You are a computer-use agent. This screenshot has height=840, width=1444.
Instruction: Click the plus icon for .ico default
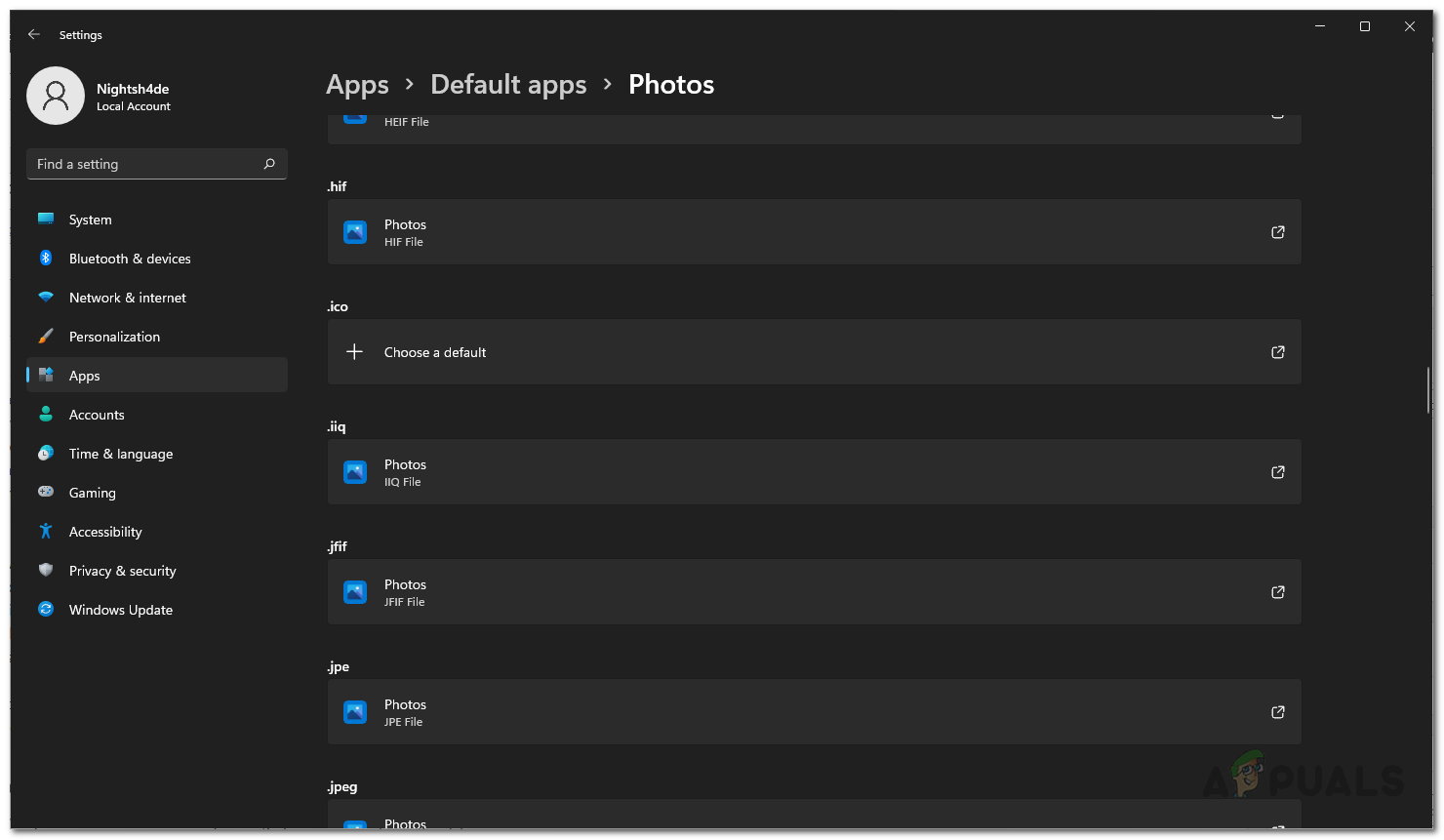click(x=355, y=352)
